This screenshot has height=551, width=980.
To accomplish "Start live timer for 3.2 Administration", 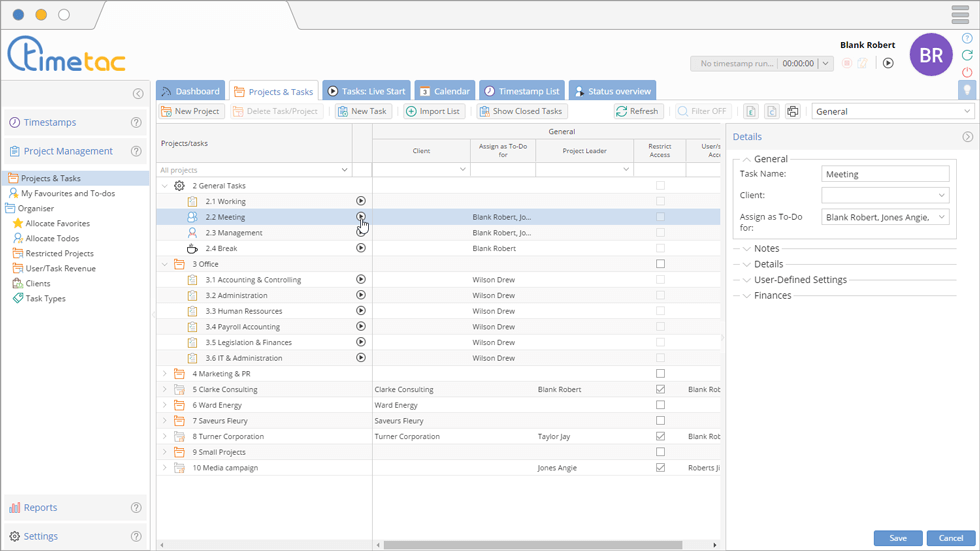I will coord(361,295).
